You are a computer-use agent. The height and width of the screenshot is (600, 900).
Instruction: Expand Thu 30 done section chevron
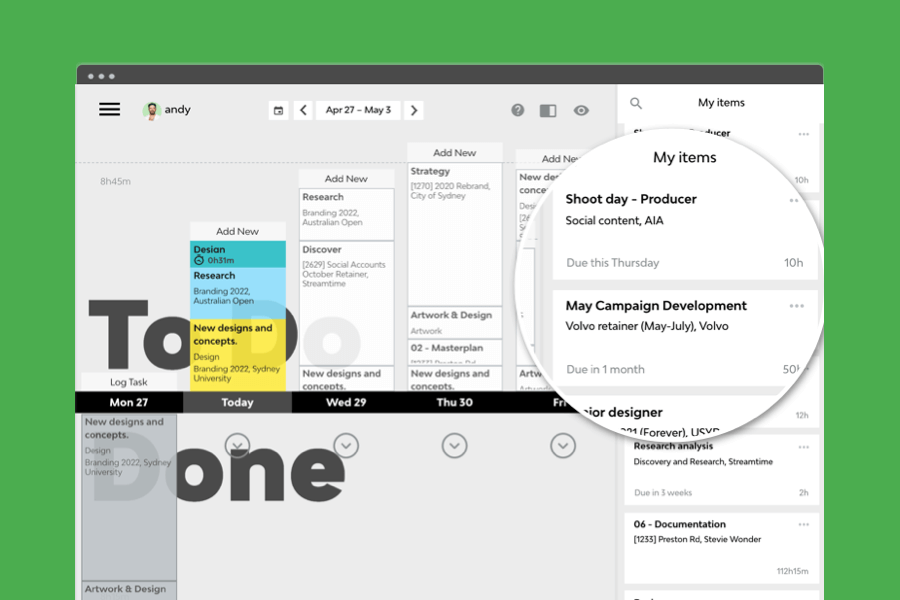coord(455,446)
